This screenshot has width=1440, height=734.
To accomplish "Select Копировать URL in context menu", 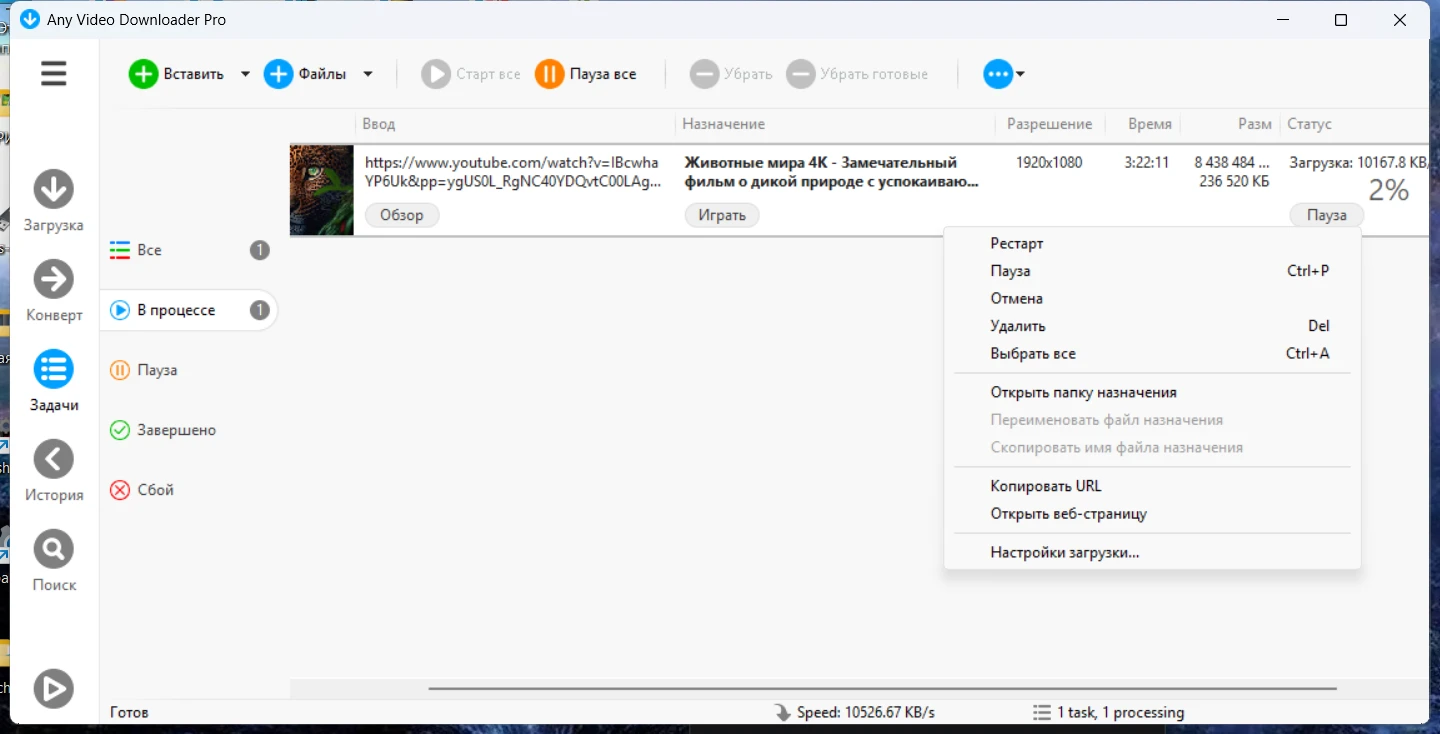I will coord(1045,487).
